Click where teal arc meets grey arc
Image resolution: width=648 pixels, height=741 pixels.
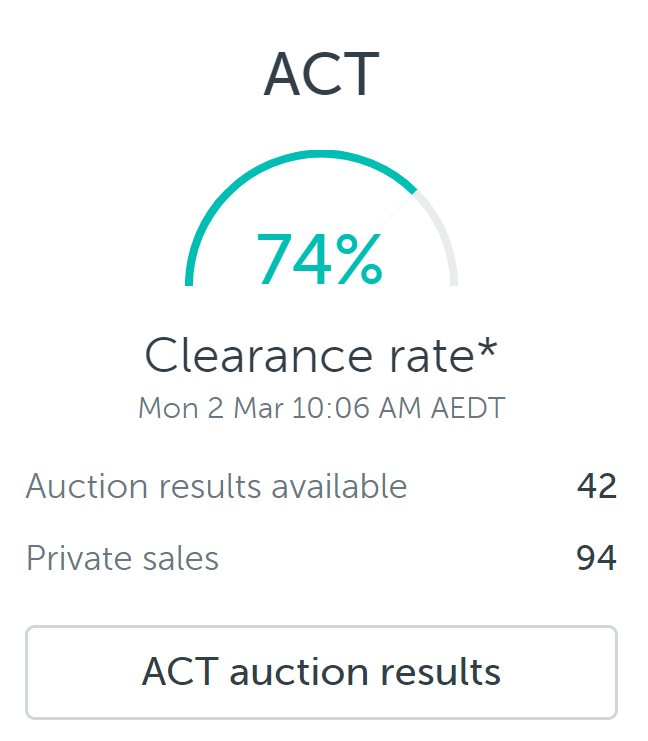[415, 191]
